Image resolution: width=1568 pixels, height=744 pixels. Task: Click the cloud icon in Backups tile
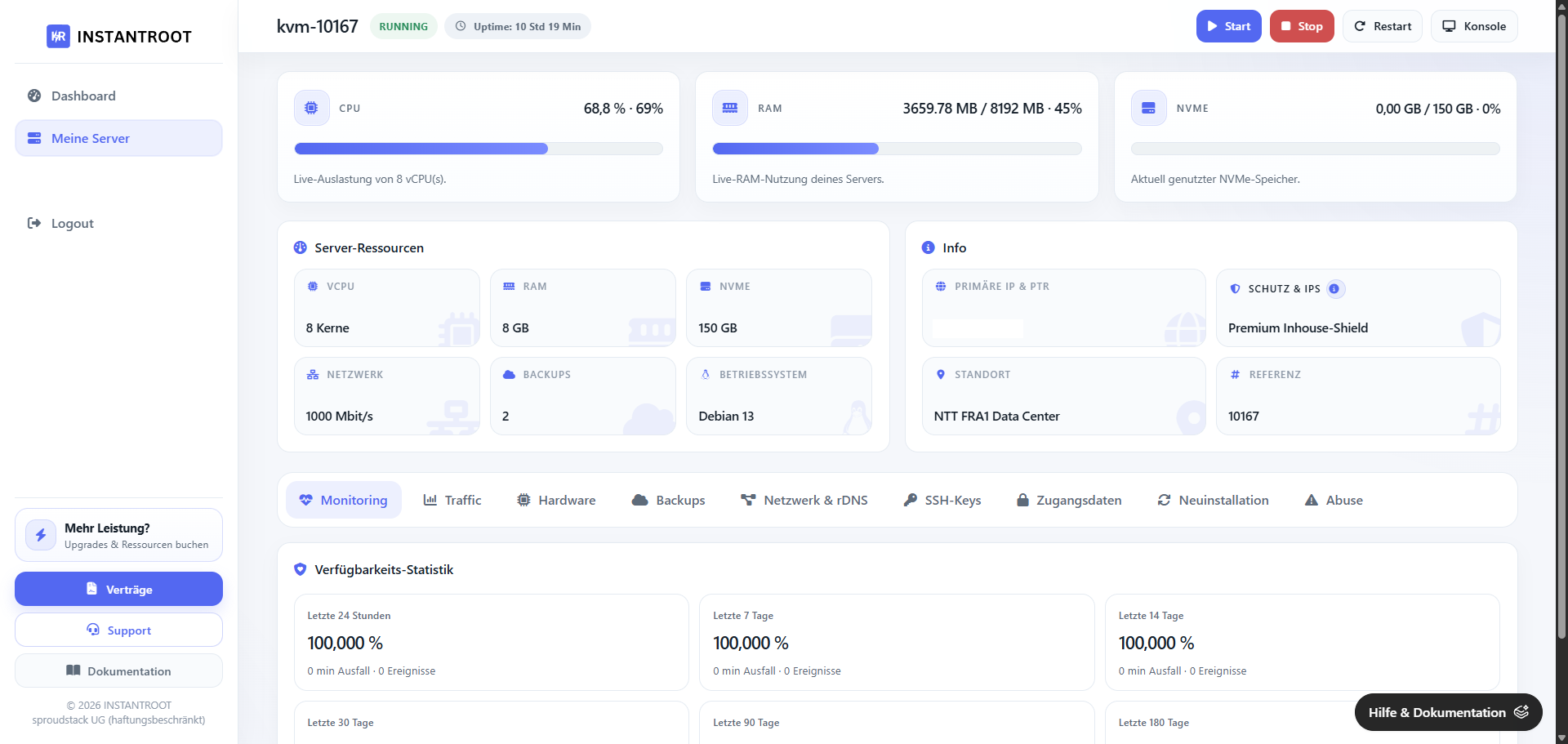coord(509,375)
